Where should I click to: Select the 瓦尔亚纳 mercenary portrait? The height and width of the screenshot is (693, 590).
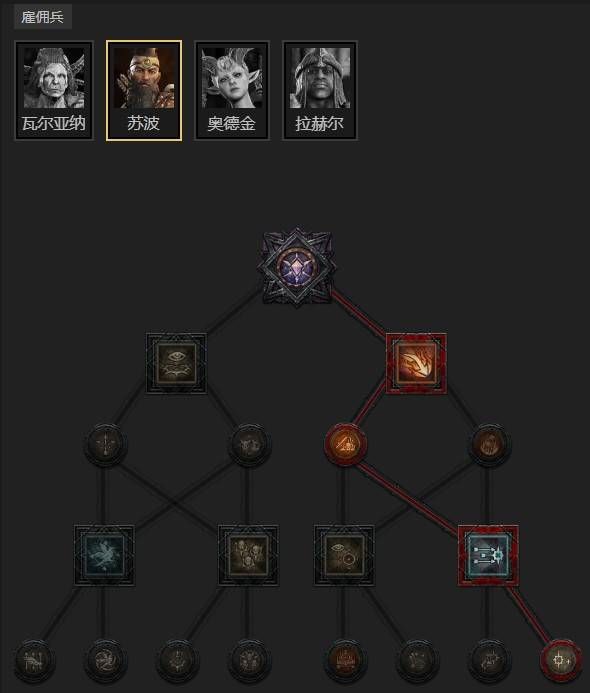54,91
